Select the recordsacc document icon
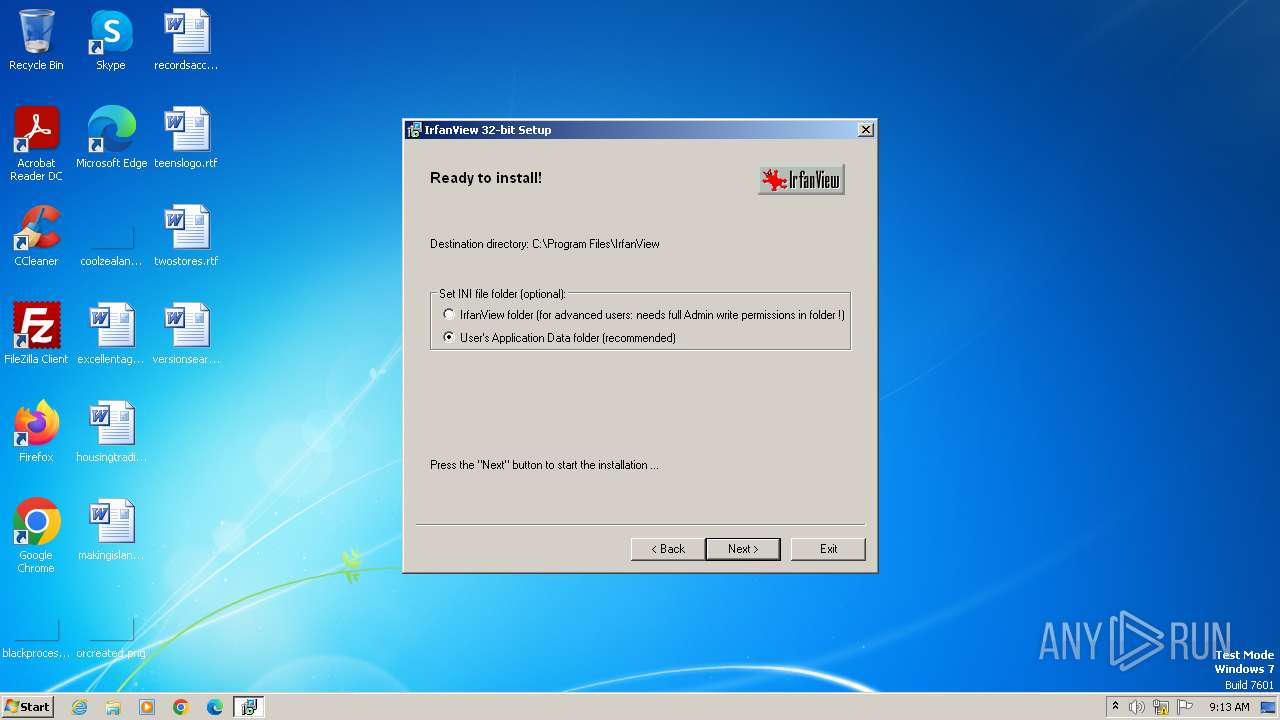Screen dimensions: 1280x720 pyautogui.click(x=186, y=40)
